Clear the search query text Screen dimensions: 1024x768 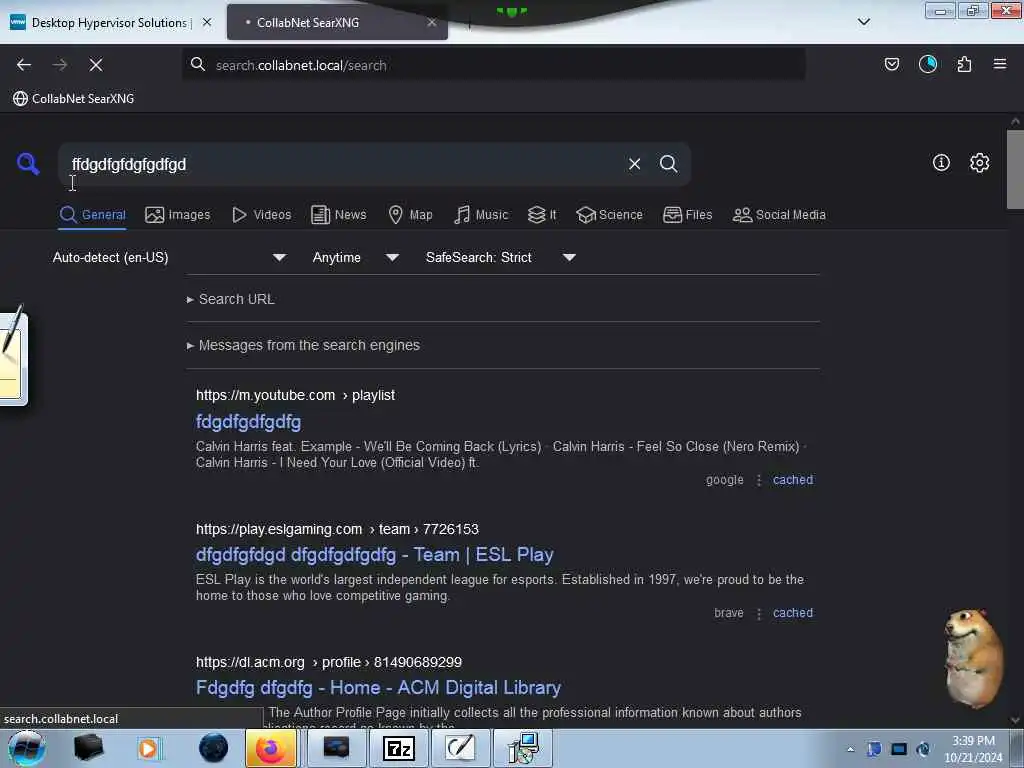click(634, 164)
